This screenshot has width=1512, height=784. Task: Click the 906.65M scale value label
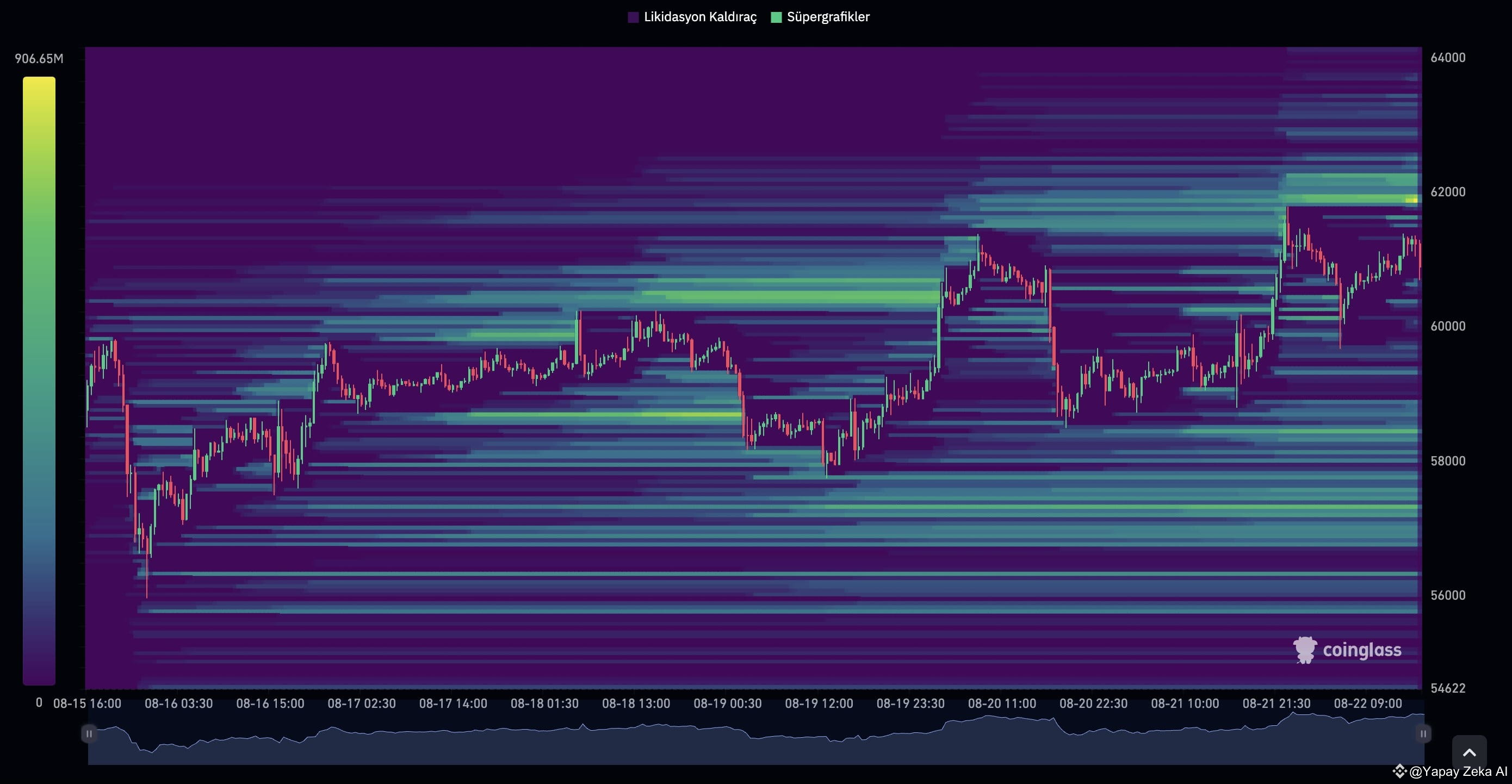[x=39, y=58]
